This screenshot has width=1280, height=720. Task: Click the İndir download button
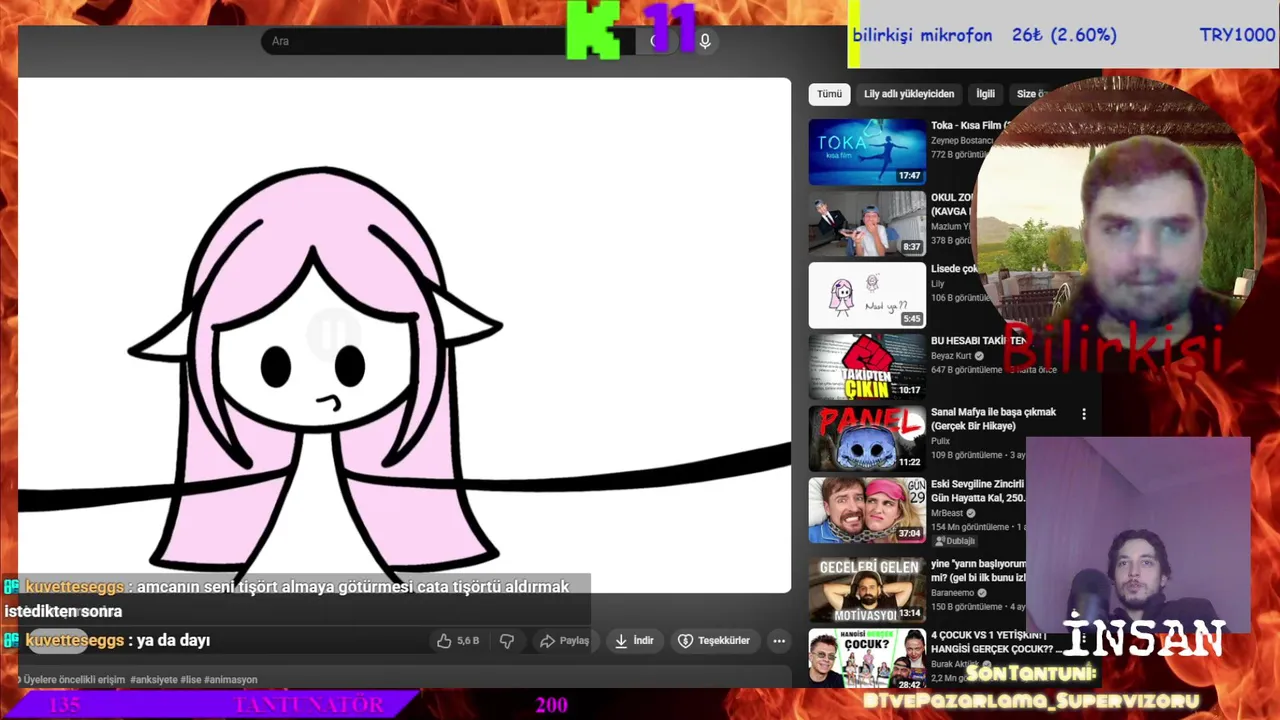click(634, 641)
